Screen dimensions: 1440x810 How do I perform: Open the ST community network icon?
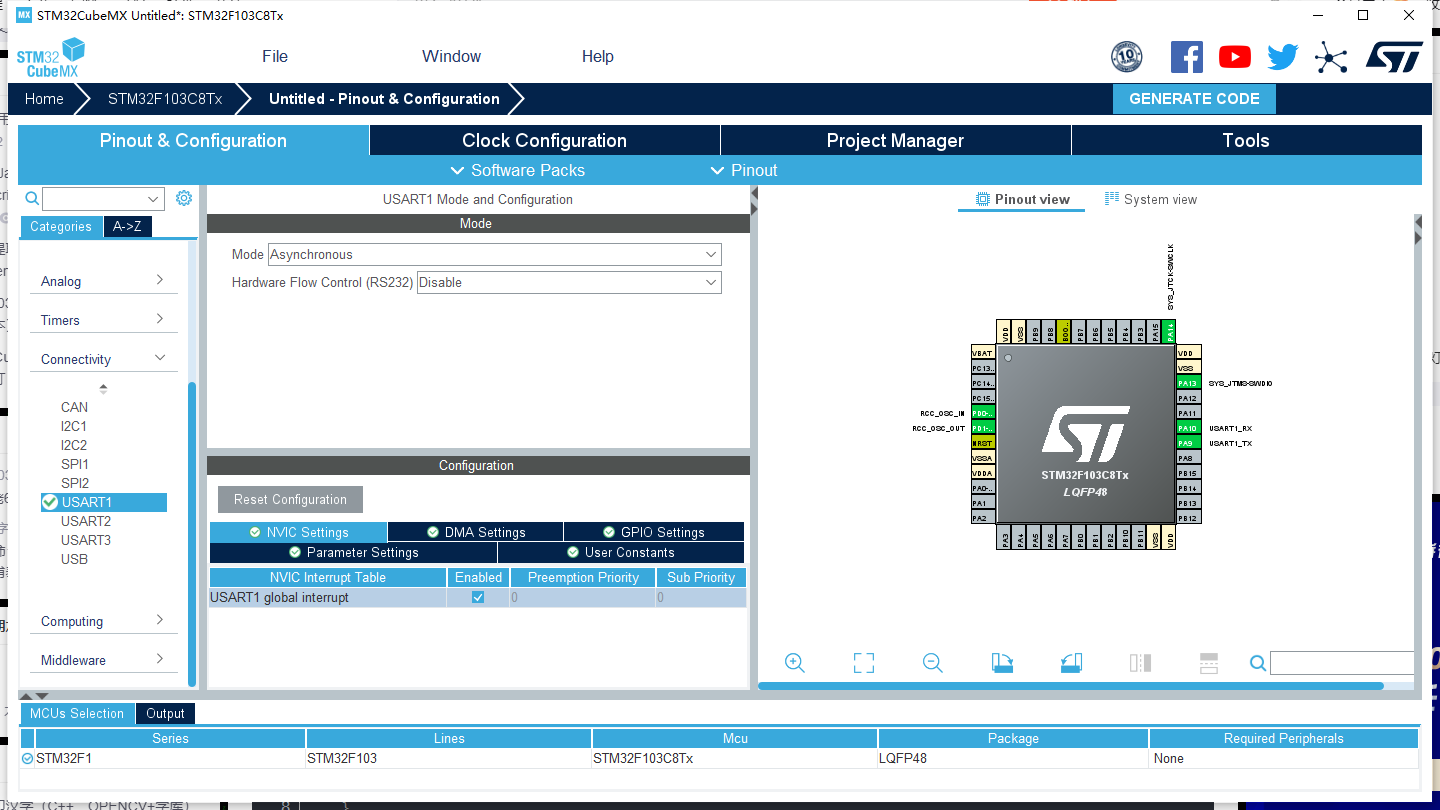(1331, 57)
